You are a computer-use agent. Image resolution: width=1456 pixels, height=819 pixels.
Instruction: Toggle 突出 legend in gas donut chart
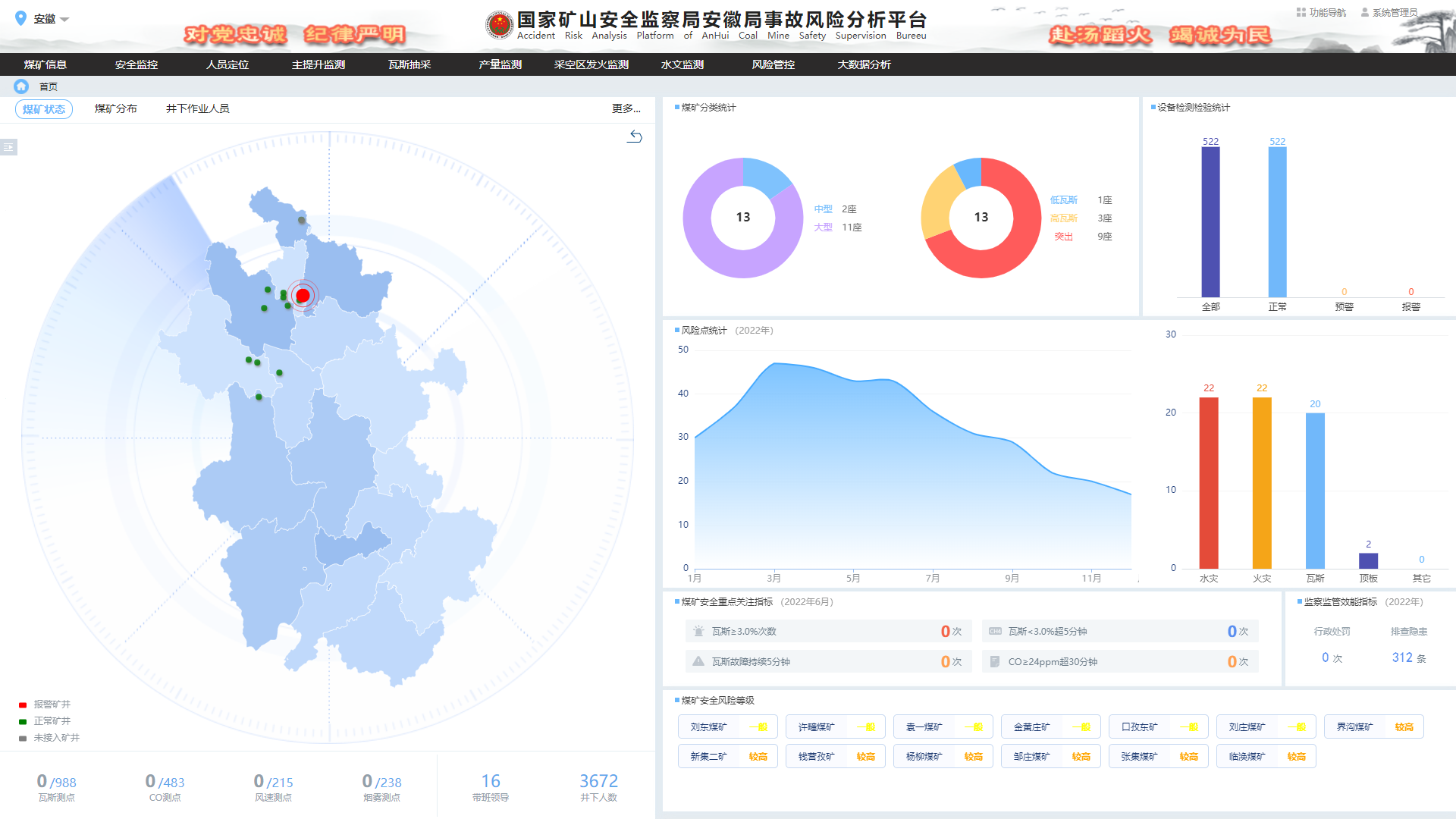[x=1063, y=237]
